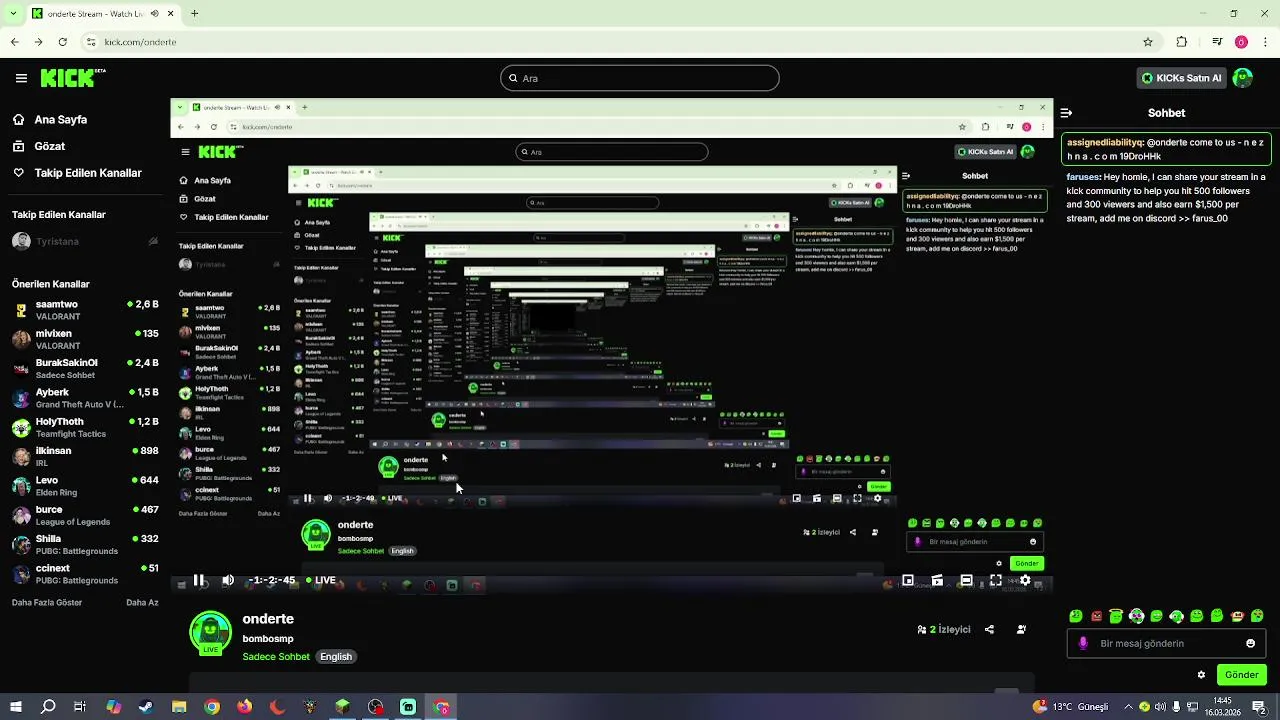Collapse list with Daha Az

click(x=142, y=603)
